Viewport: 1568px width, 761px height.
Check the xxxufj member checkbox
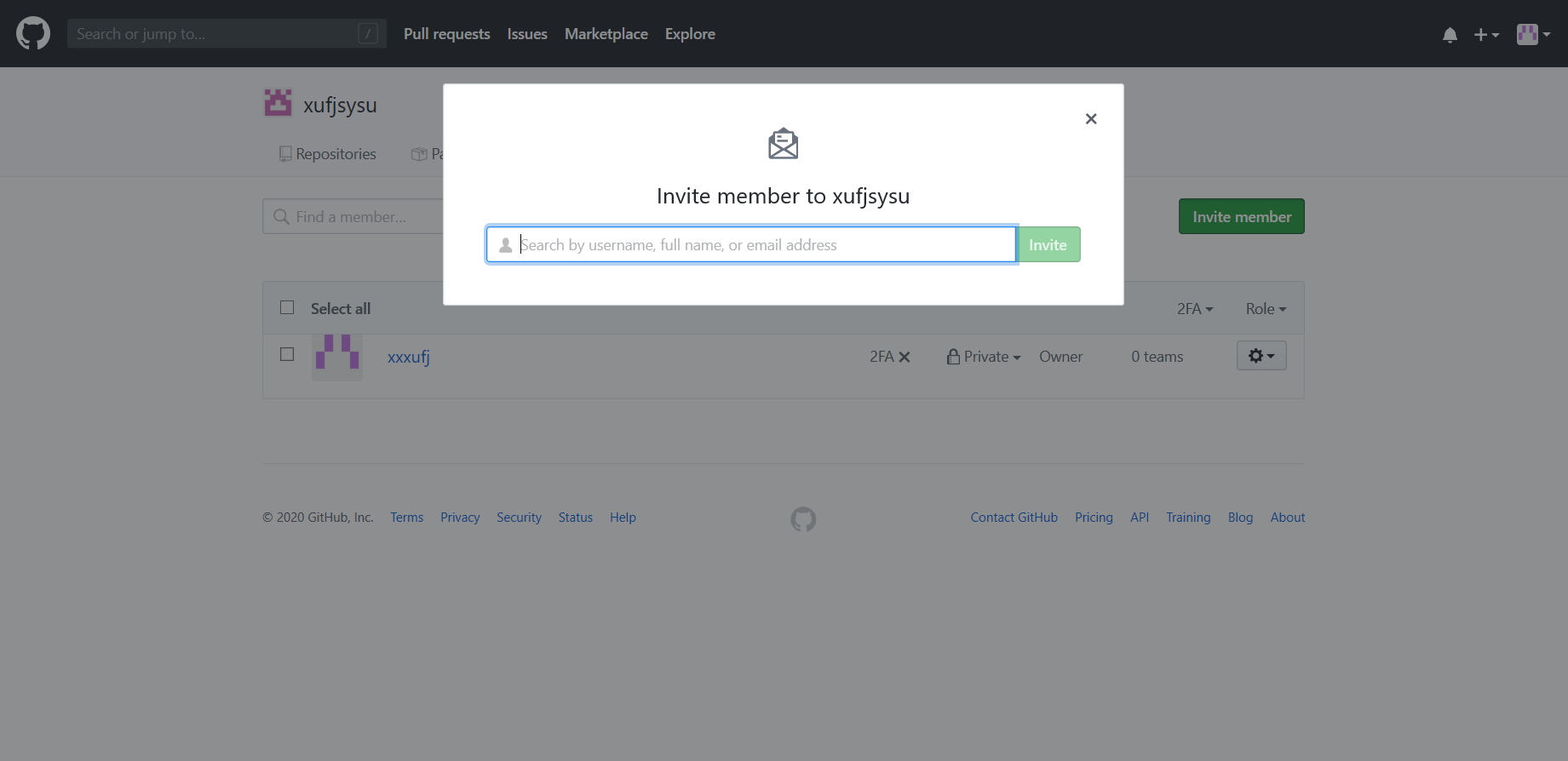click(x=287, y=354)
